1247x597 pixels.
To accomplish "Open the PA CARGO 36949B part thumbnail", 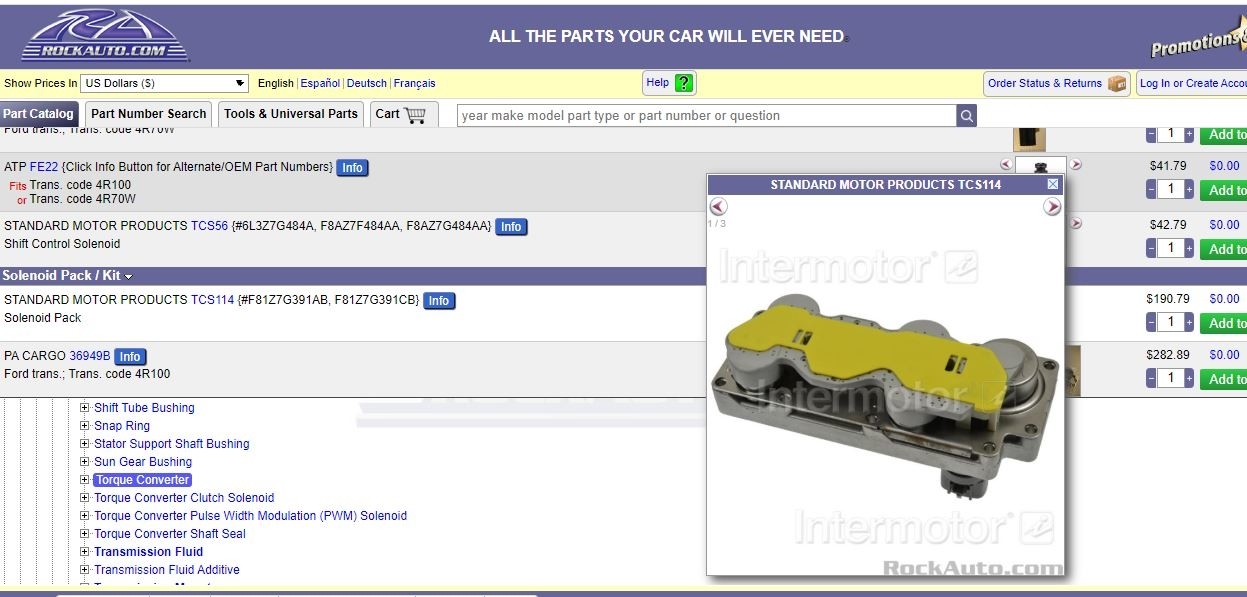I will (1072, 370).
